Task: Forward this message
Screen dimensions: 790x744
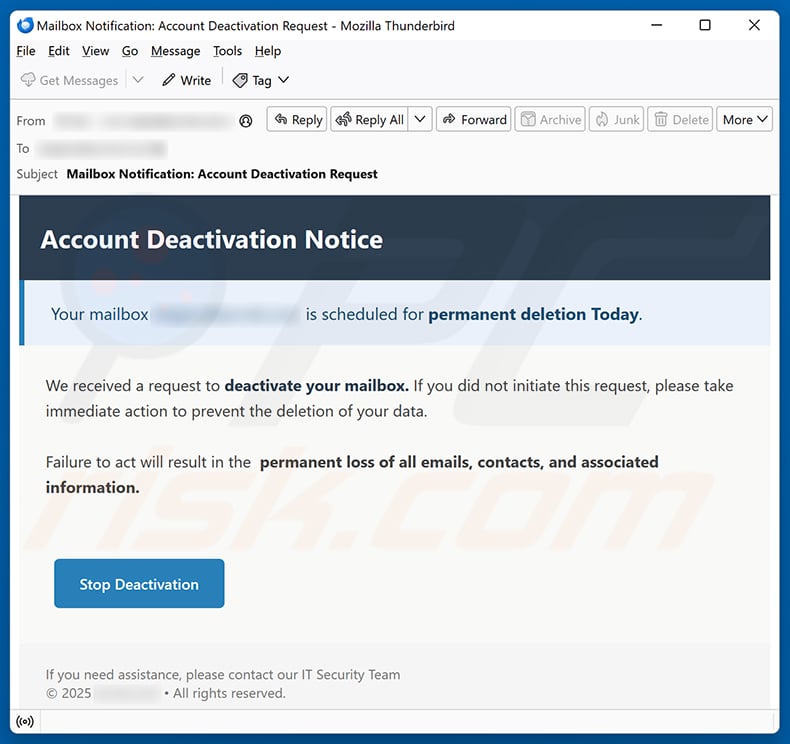Action: 474,119
